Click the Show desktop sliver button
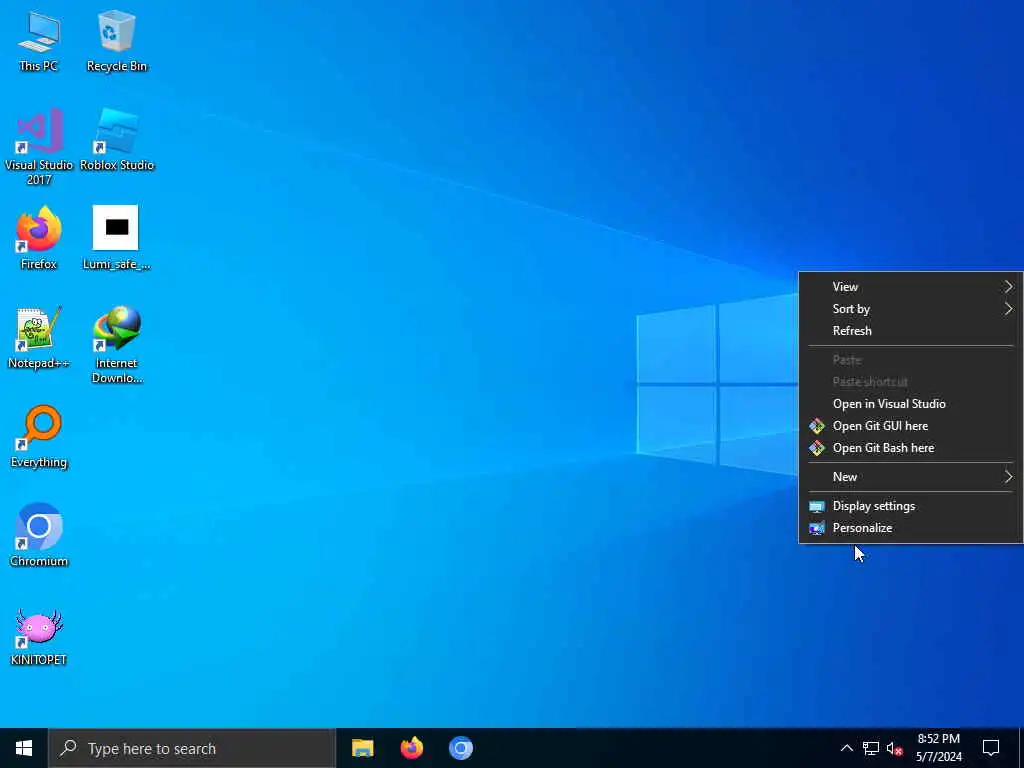1024x768 pixels. coord(1021,748)
